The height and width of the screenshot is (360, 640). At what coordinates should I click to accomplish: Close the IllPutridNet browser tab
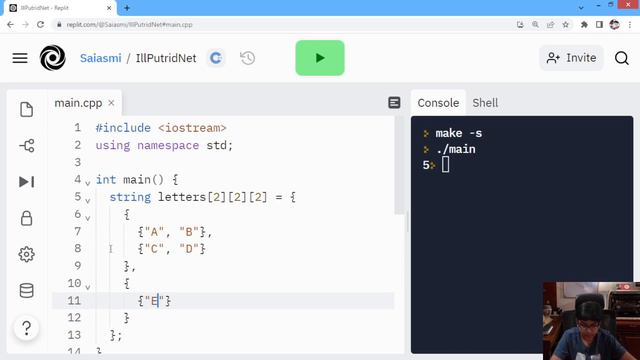coord(109,8)
